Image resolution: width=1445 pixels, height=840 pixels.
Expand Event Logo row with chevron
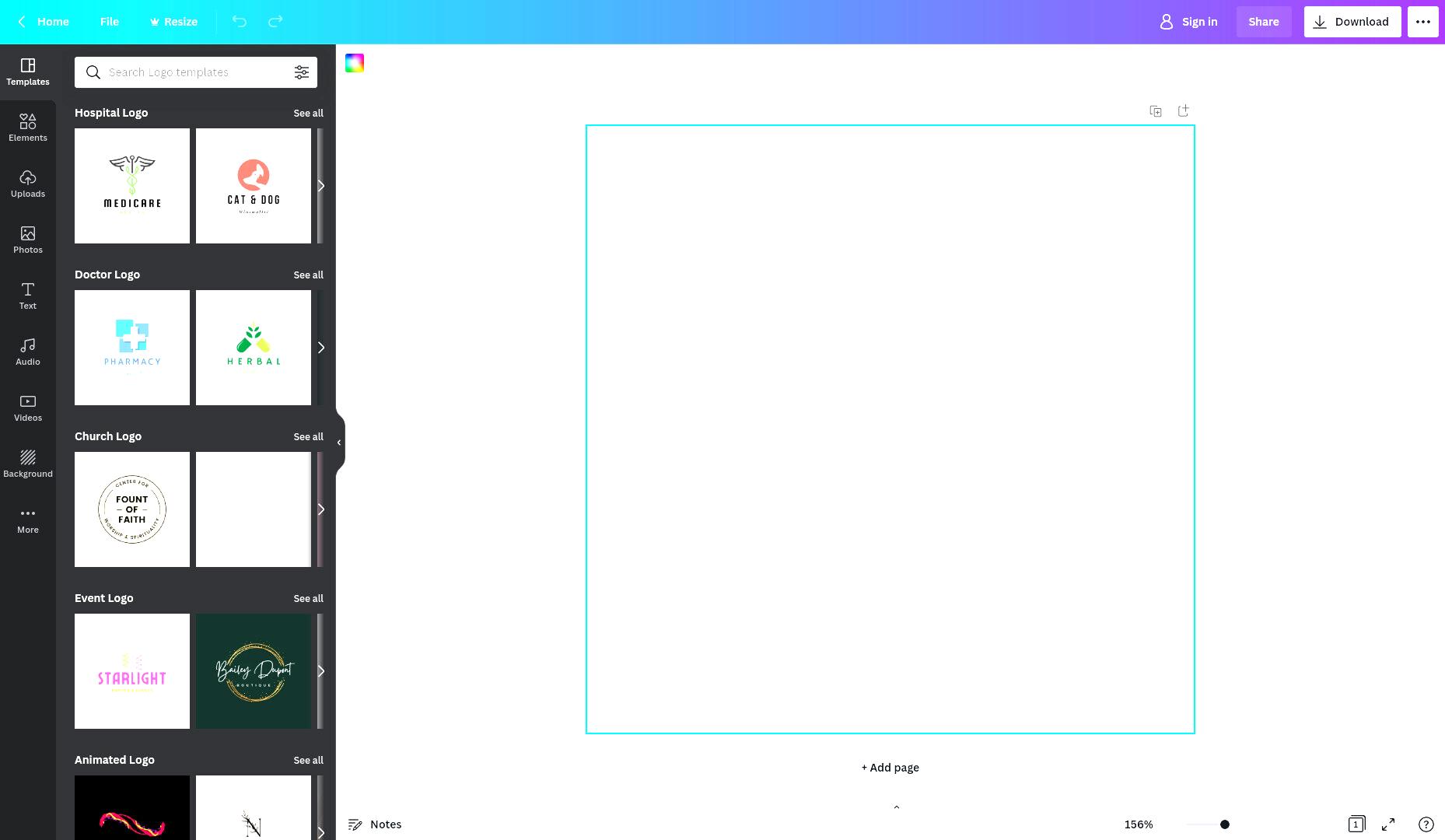pos(320,671)
